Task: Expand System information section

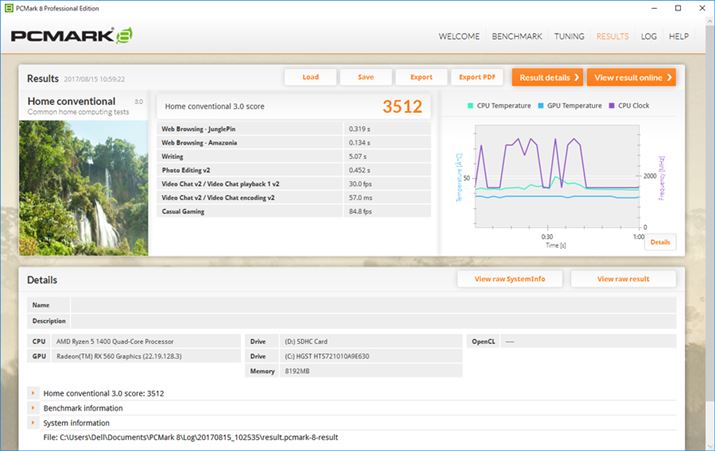Action: pos(33,423)
